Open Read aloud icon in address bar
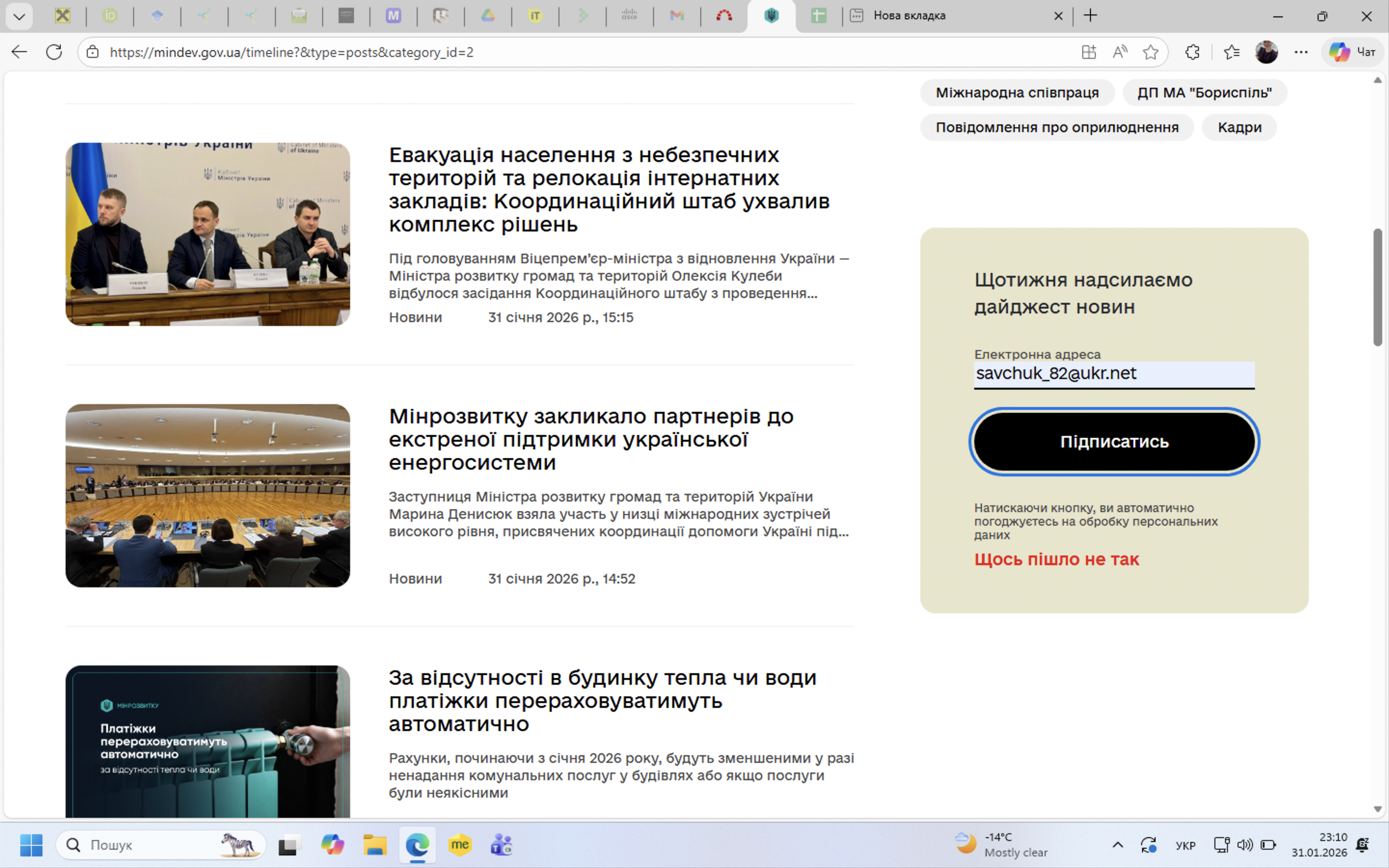 (1119, 52)
